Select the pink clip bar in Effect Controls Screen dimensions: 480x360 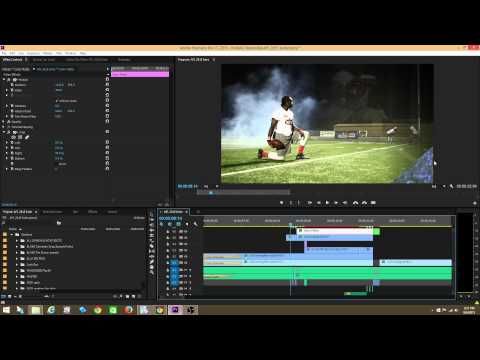point(140,74)
